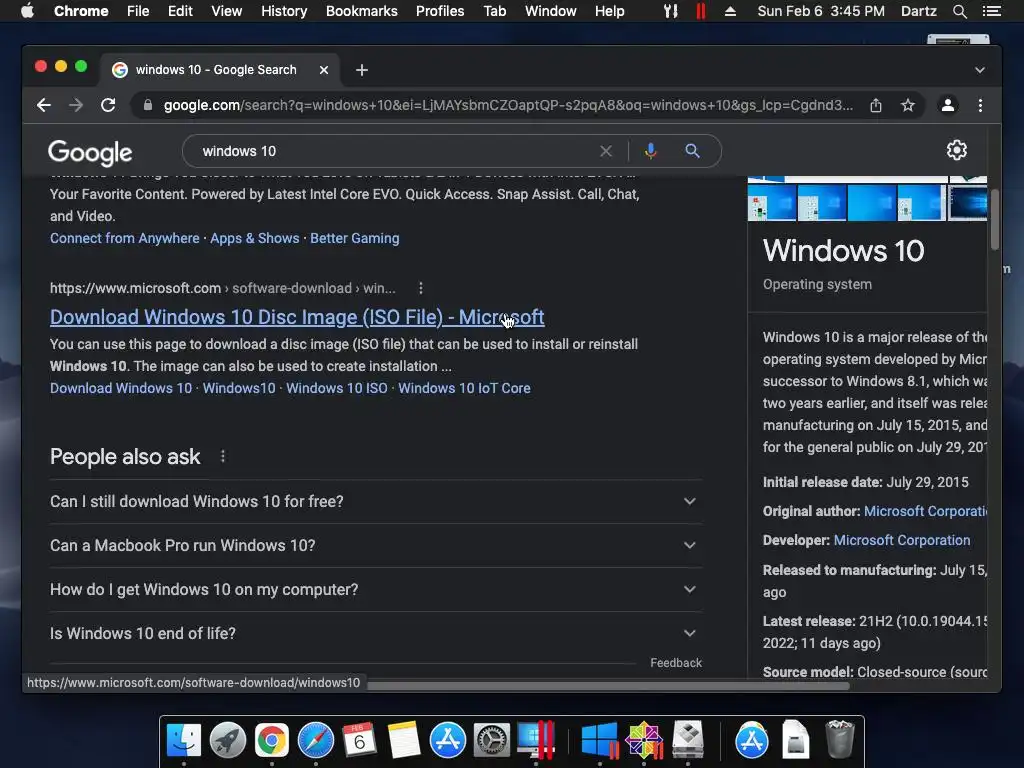Screen dimensions: 1024x768
Task: Open Finder from the Dock
Action: click(x=184, y=740)
